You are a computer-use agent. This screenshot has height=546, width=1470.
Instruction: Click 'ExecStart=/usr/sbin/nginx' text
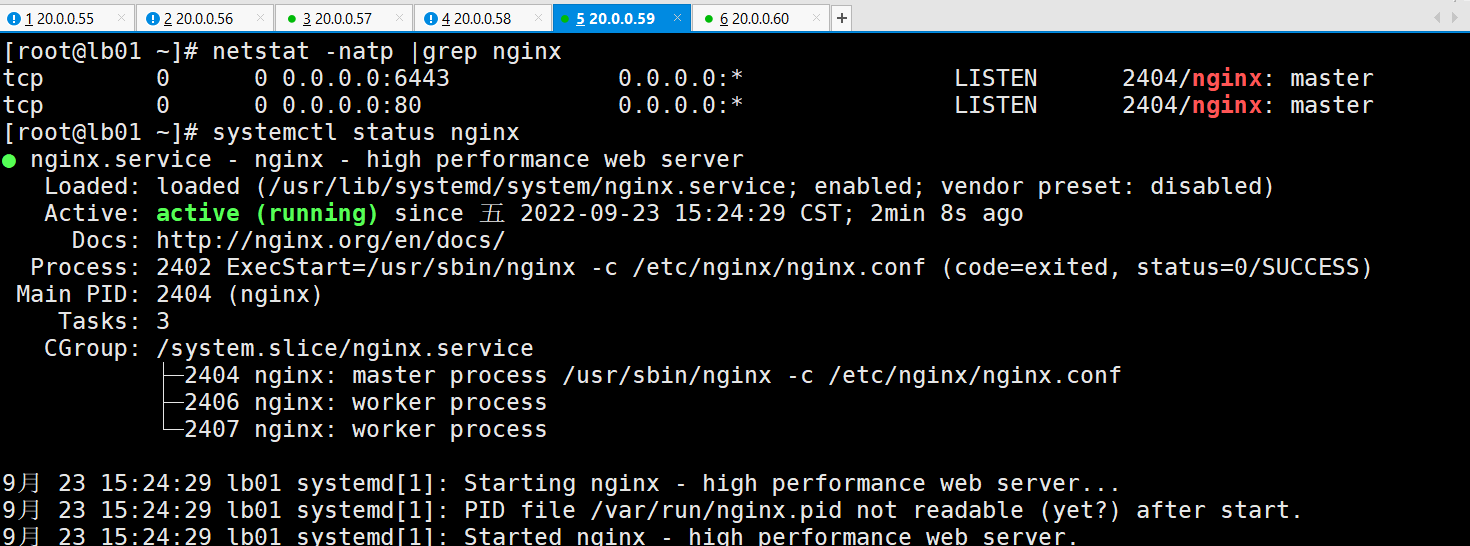click(x=401, y=267)
